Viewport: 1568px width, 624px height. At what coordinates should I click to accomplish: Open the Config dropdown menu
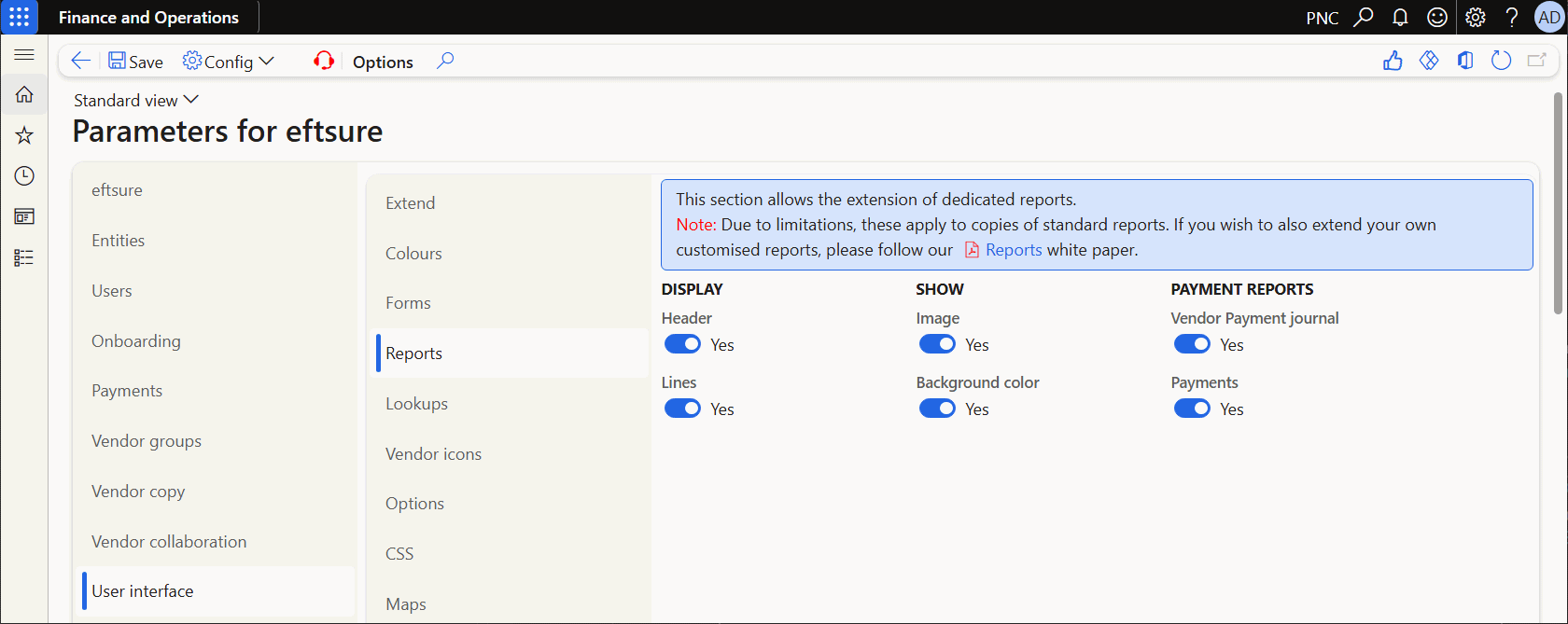(x=228, y=62)
